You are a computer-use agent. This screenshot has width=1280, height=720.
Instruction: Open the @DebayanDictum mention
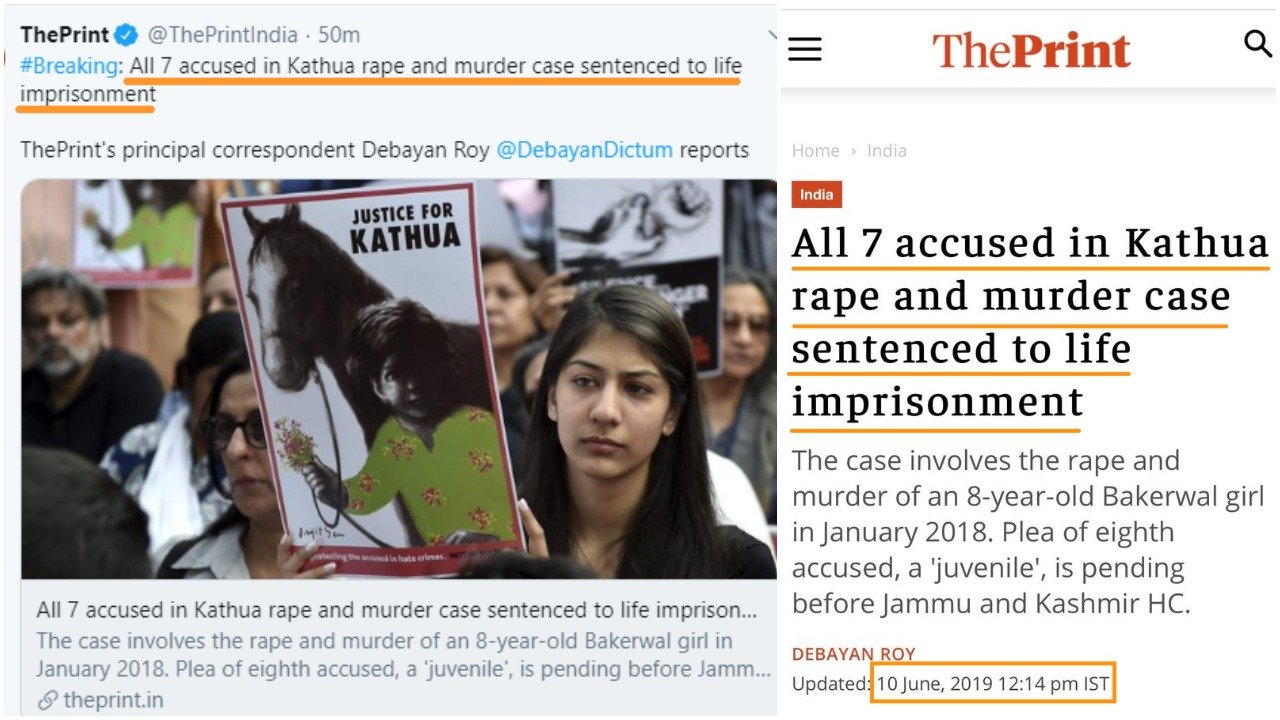point(584,150)
